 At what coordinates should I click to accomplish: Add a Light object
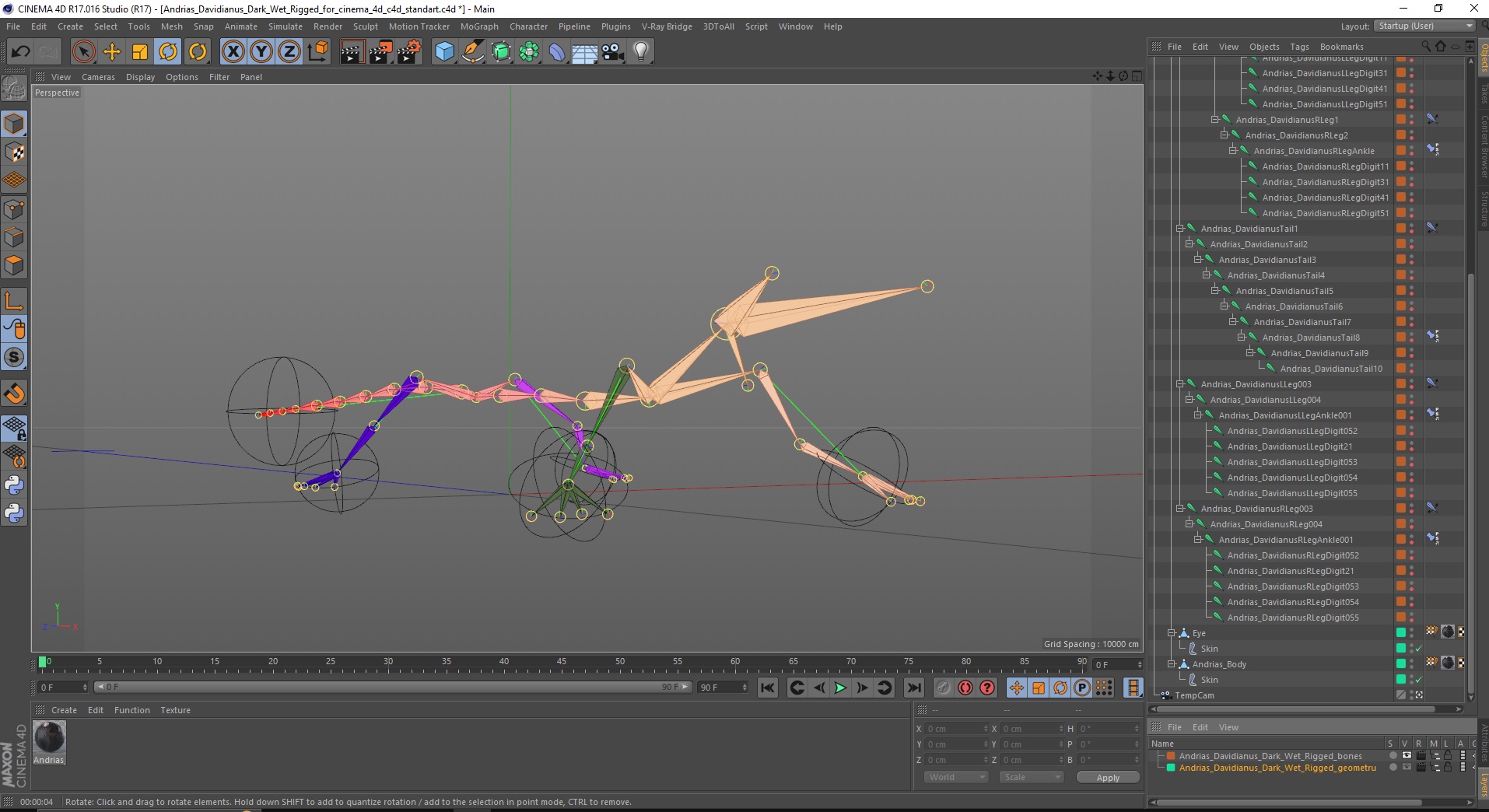(641, 52)
